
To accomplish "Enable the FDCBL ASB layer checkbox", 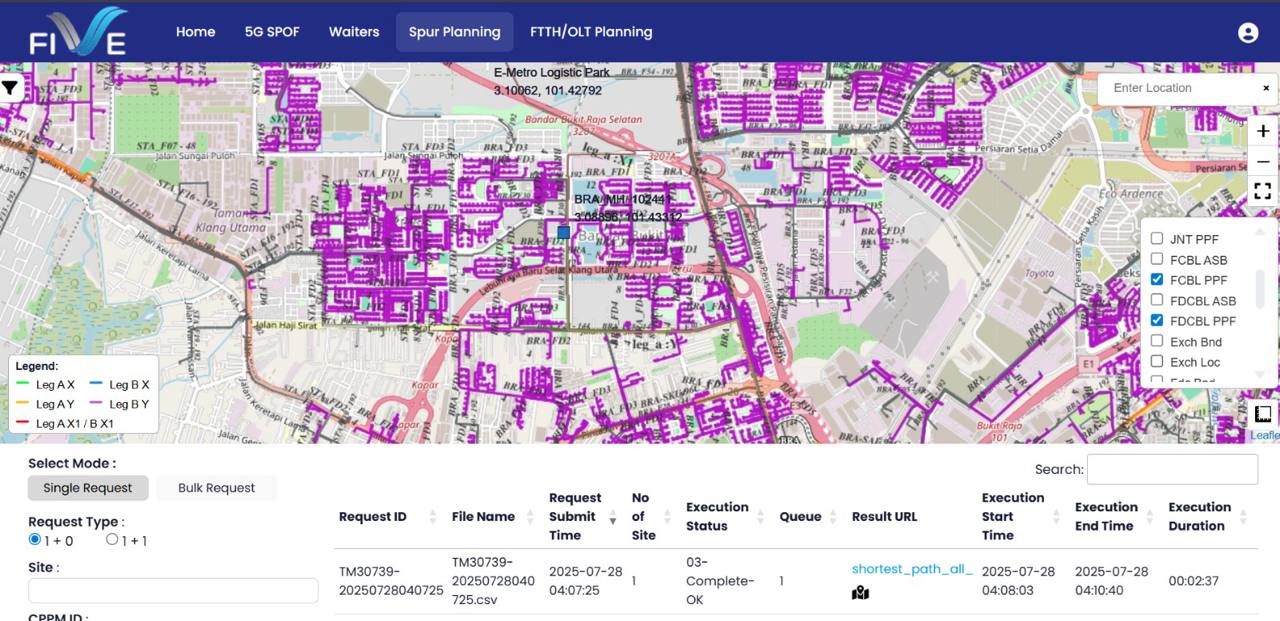I will pyautogui.click(x=1157, y=300).
